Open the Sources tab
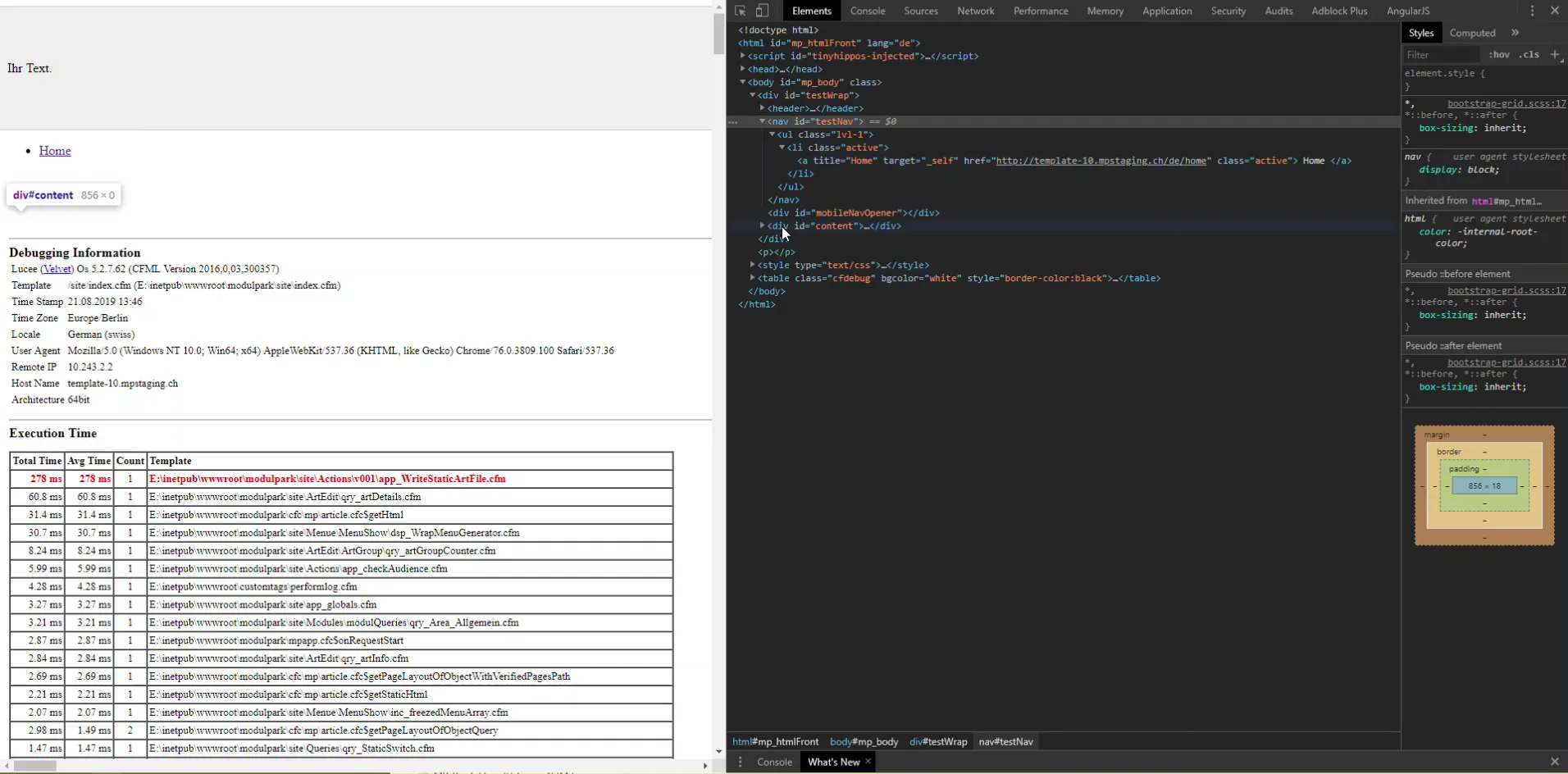This screenshot has height=774, width=1568. pyautogui.click(x=920, y=11)
